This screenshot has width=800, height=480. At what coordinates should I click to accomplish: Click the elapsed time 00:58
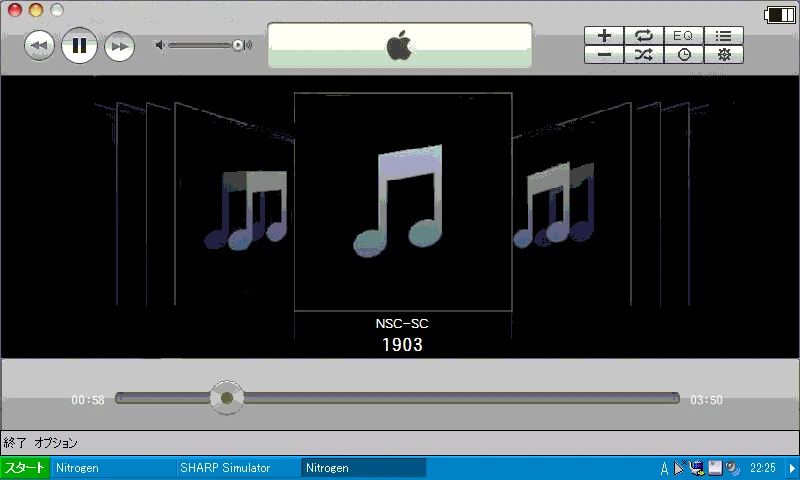(x=88, y=400)
